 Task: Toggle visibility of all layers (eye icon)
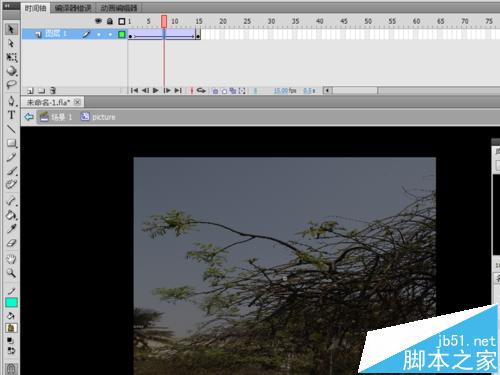point(98,21)
